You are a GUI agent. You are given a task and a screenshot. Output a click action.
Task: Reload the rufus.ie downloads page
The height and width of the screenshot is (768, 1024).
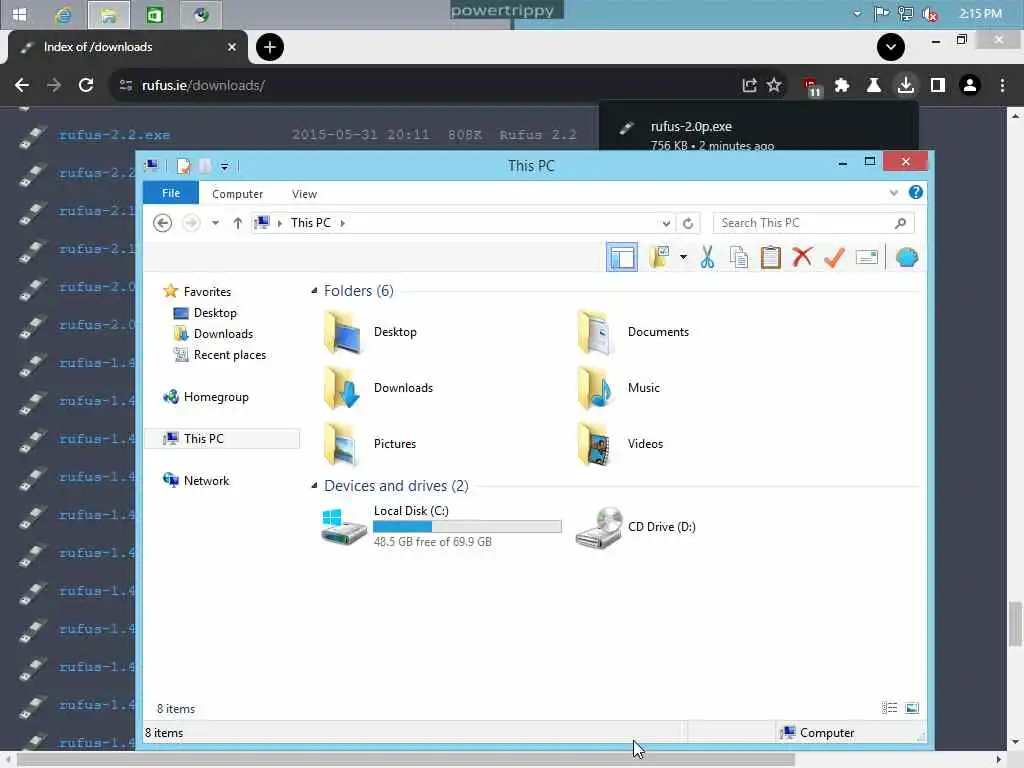(x=86, y=86)
